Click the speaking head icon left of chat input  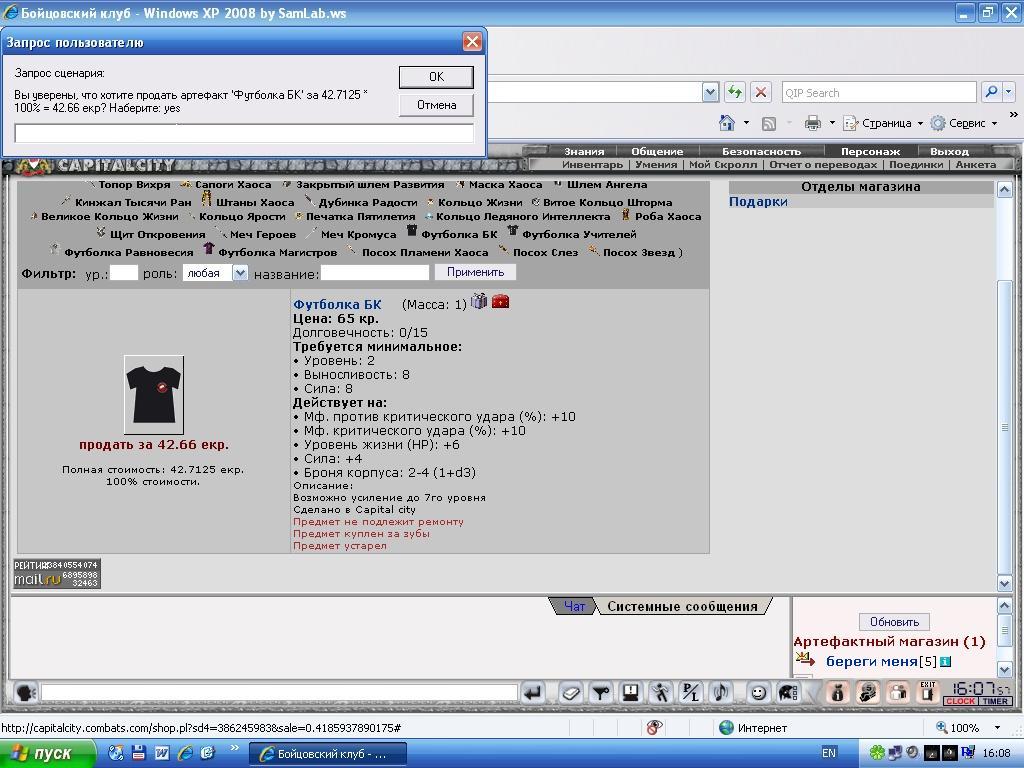click(x=25, y=692)
